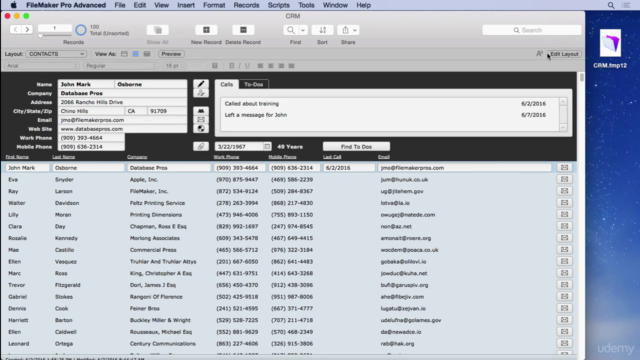
Task: Click the Delete Record icon
Action: coord(243,30)
